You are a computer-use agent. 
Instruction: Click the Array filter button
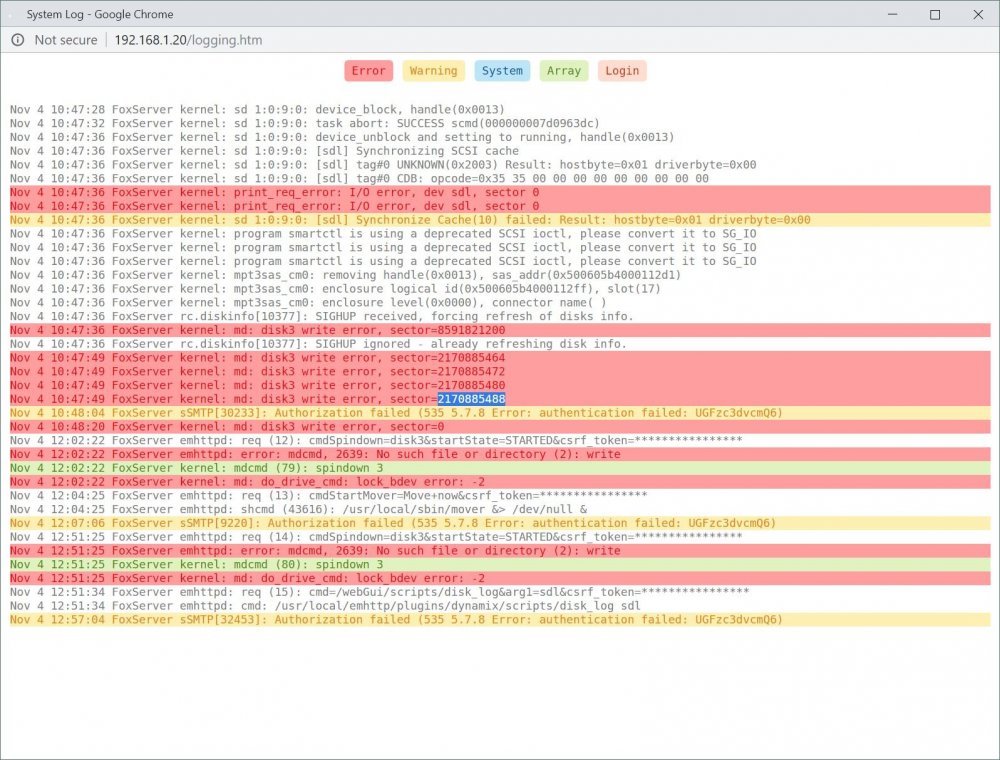[x=564, y=71]
